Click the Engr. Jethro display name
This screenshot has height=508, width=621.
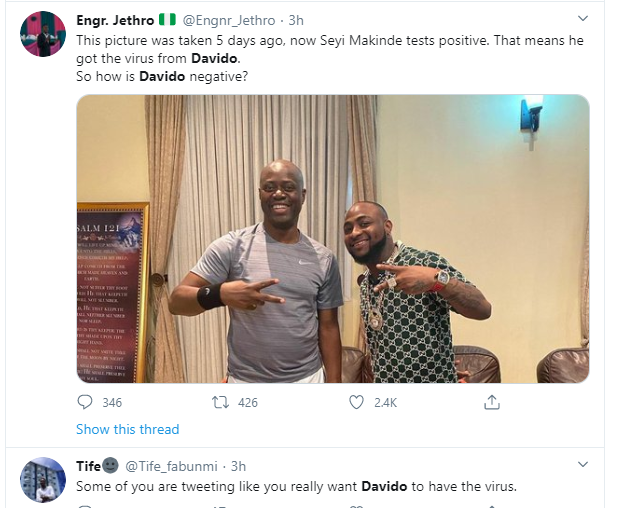[115, 20]
